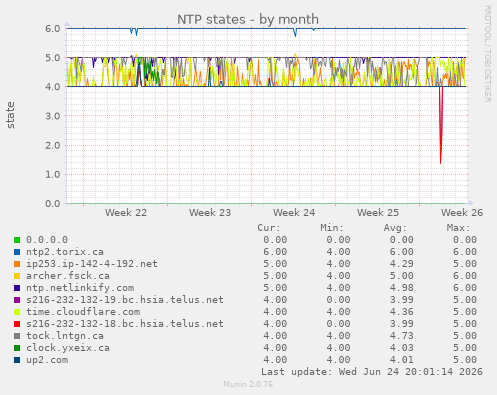Click the average value 4.29 for ip253.ip-142-4-192.net
Viewport: 497px width, 395px height.
click(x=402, y=264)
